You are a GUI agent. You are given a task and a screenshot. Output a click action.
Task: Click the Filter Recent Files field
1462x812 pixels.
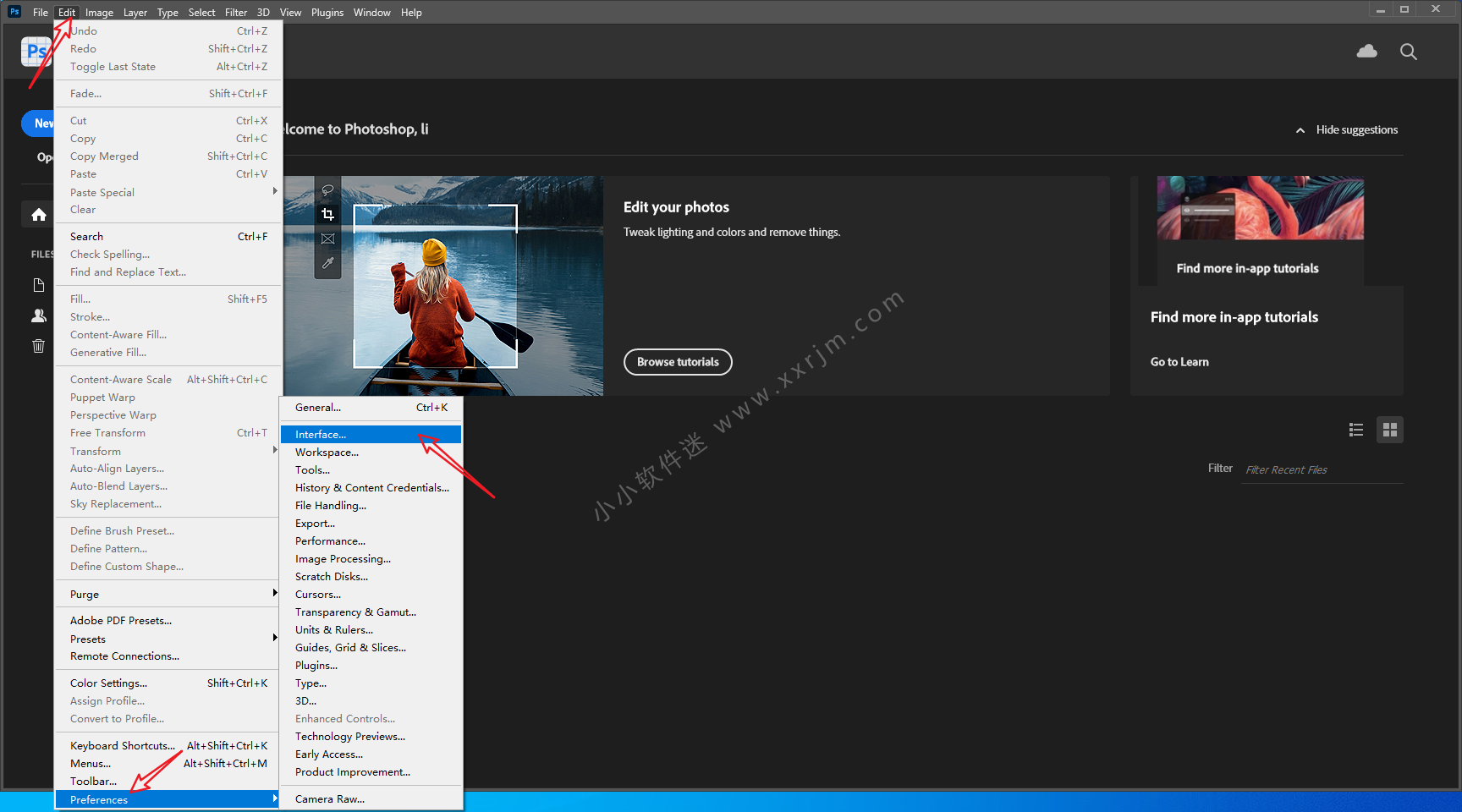(x=1323, y=469)
